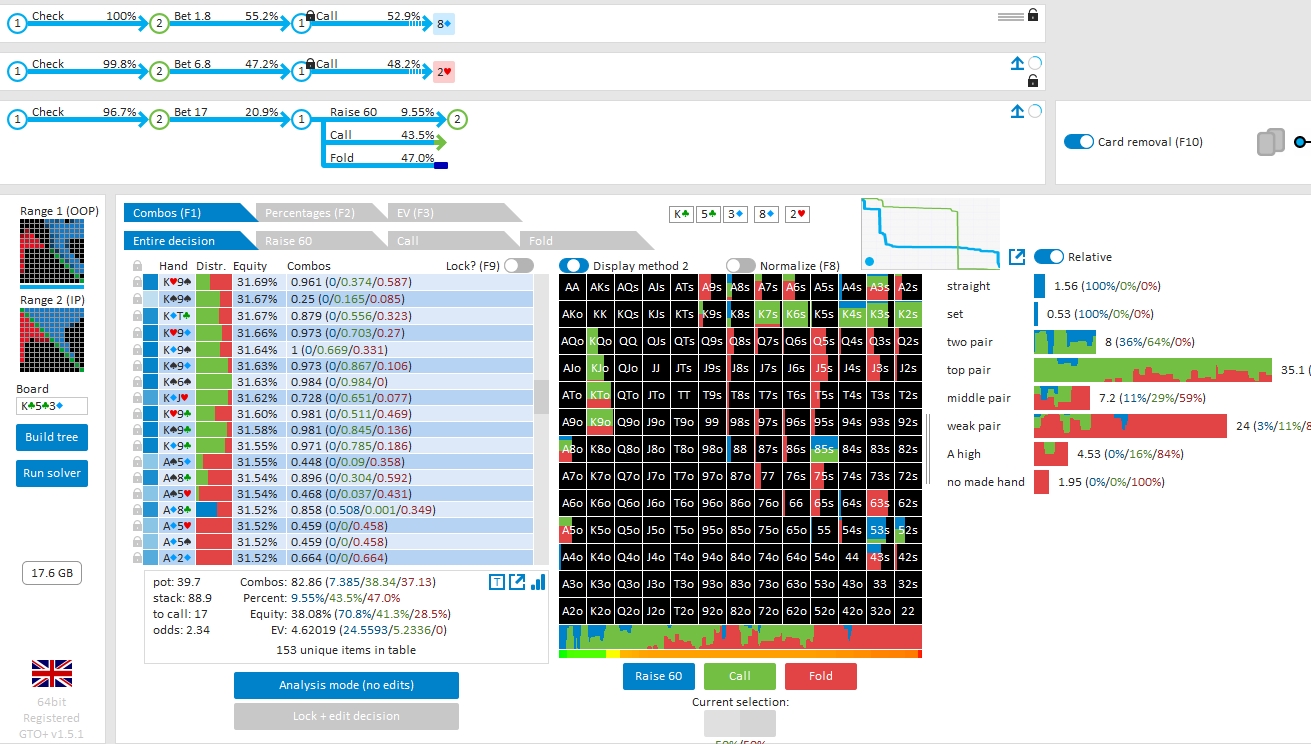Click upload arrow on the Bet 6.8 row

pos(1017,63)
